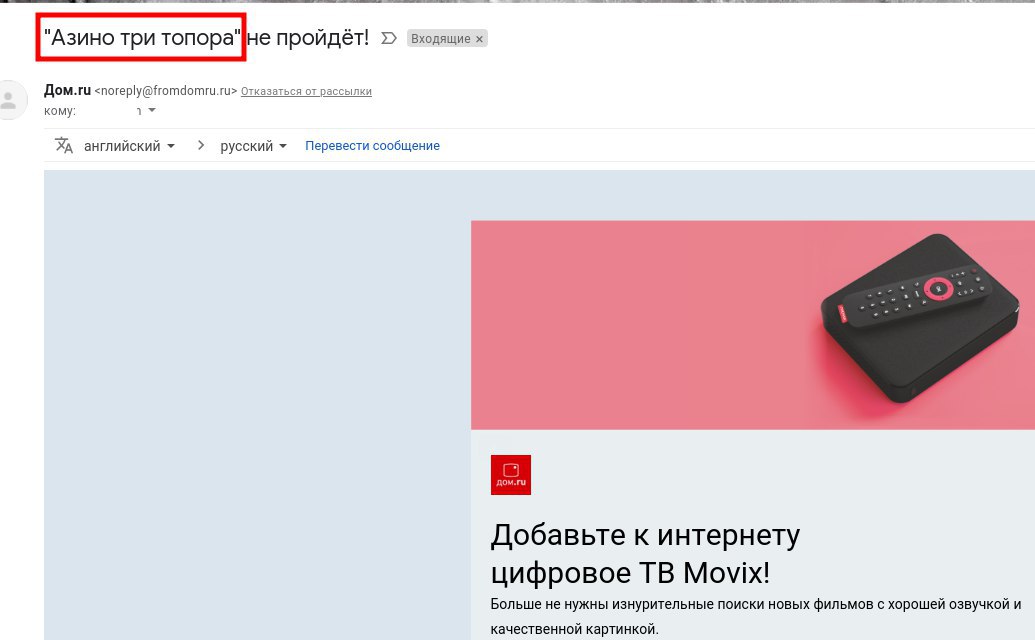Image resolution: width=1035 pixels, height=640 pixels.
Task: Click the email subject "Азино три топора"
Action: 143,38
